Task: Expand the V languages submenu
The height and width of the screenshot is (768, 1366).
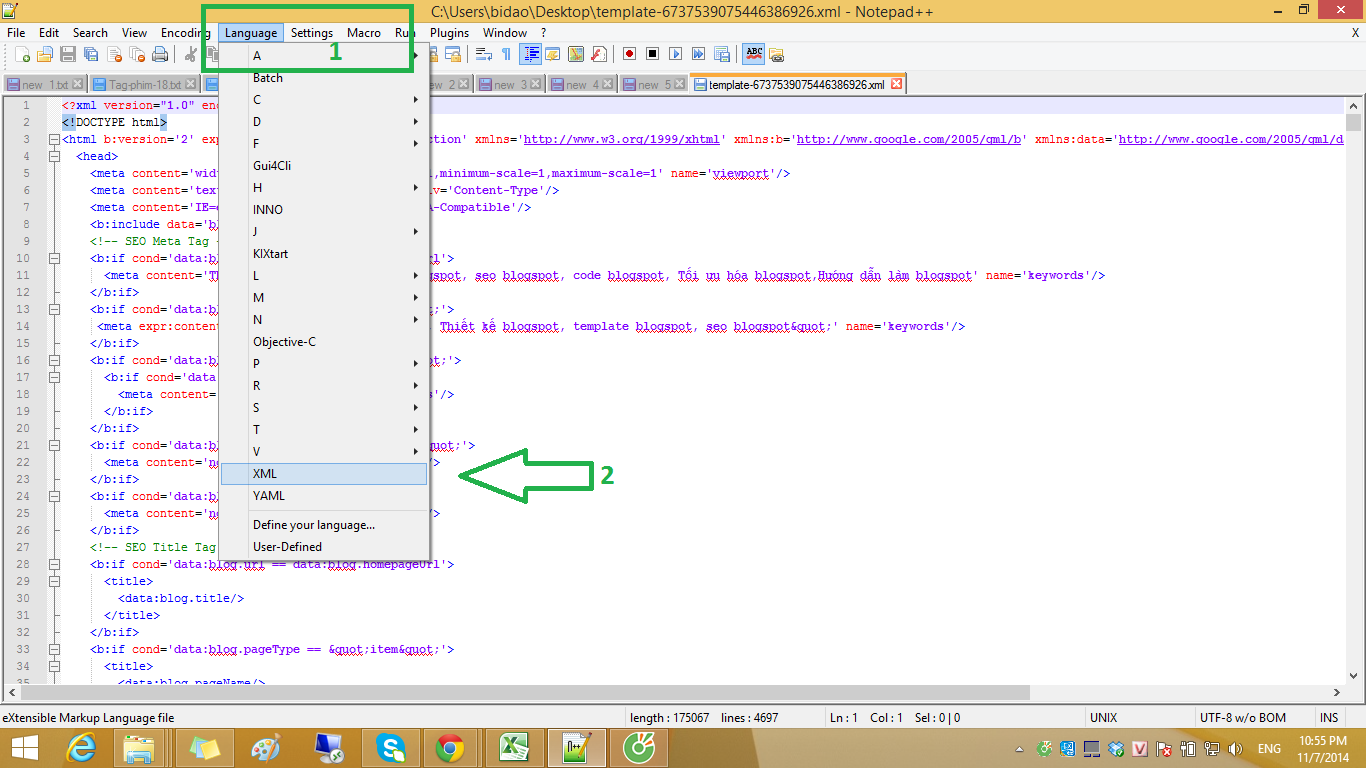Action: [325, 451]
